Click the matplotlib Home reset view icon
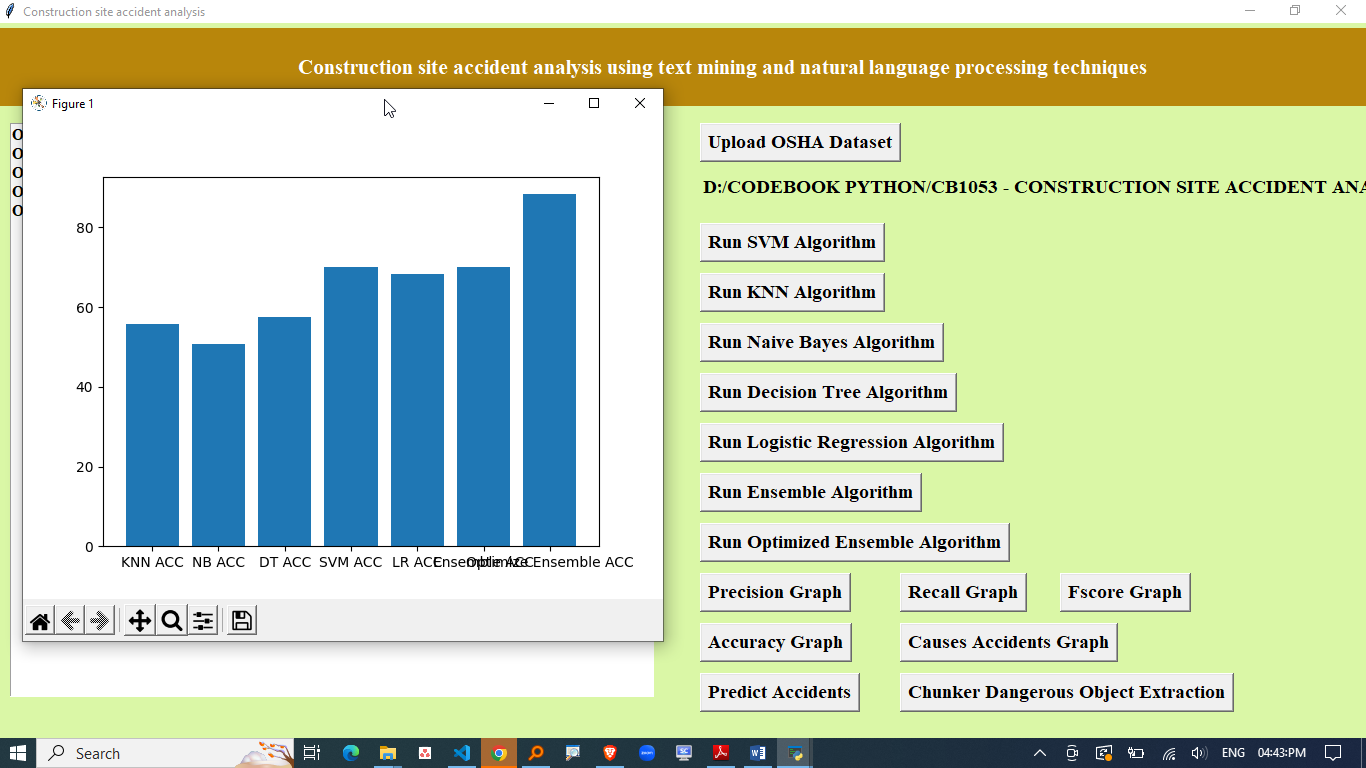Image resolution: width=1366 pixels, height=768 pixels. tap(40, 621)
